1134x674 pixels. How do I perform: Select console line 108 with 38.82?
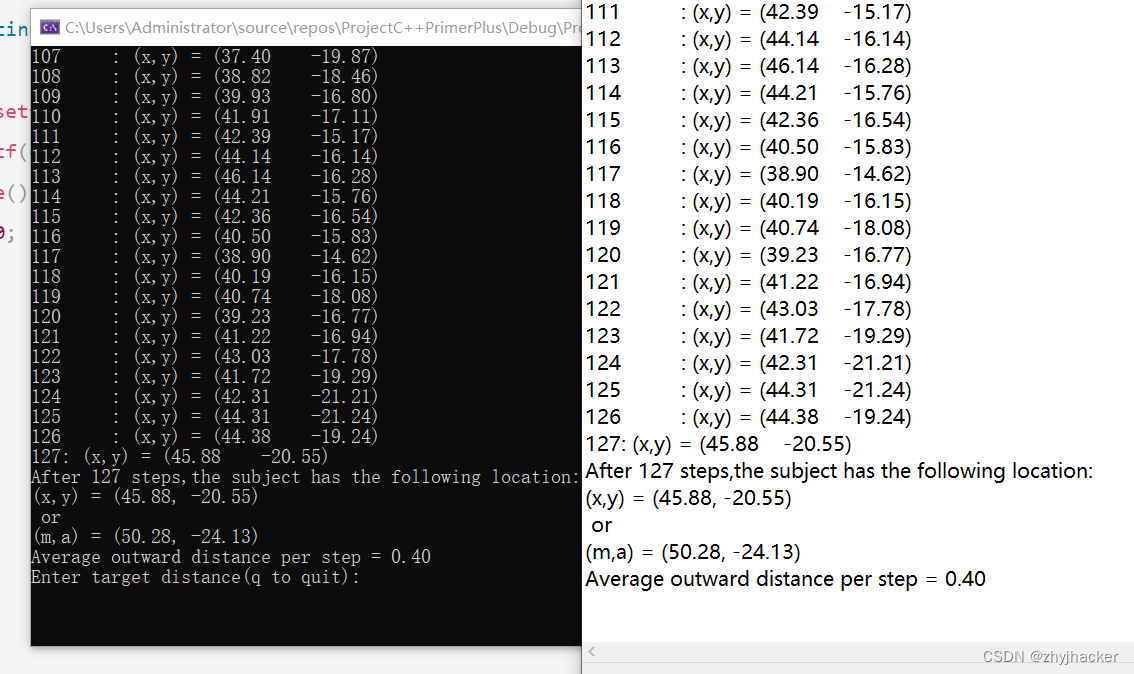[x=205, y=77]
